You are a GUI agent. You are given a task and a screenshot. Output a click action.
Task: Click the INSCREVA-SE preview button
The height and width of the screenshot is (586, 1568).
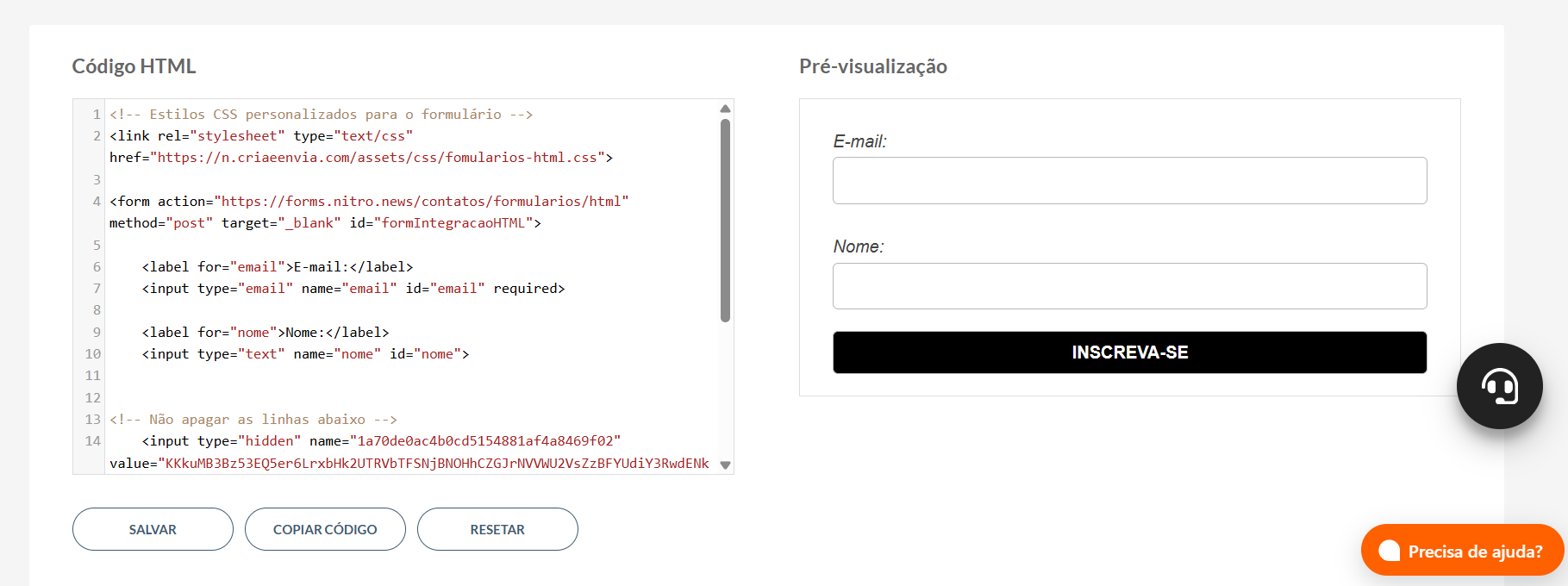point(1129,352)
